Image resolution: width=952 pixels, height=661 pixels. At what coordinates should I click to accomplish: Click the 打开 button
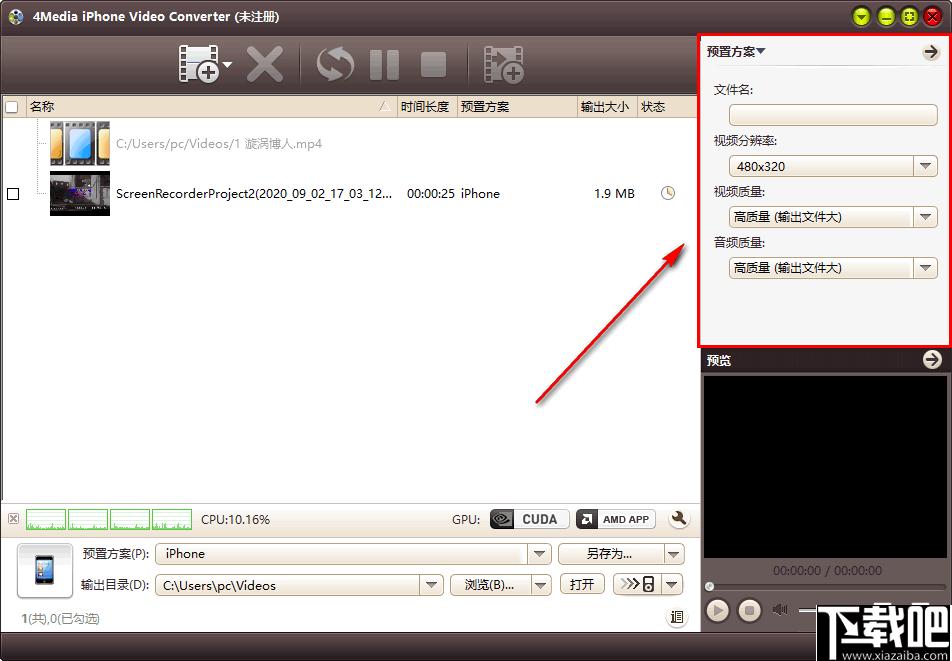tap(582, 585)
